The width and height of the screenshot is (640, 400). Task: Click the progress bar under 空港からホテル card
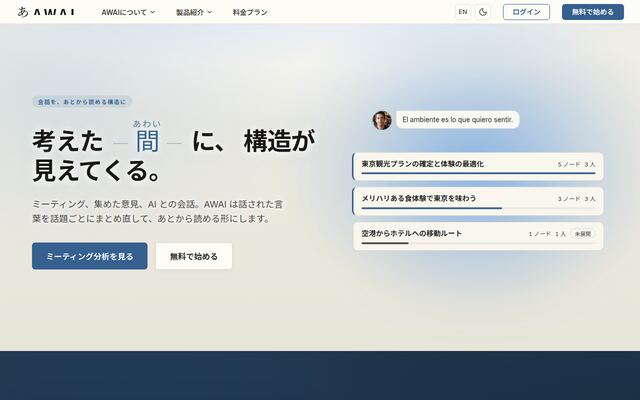tap(478, 243)
